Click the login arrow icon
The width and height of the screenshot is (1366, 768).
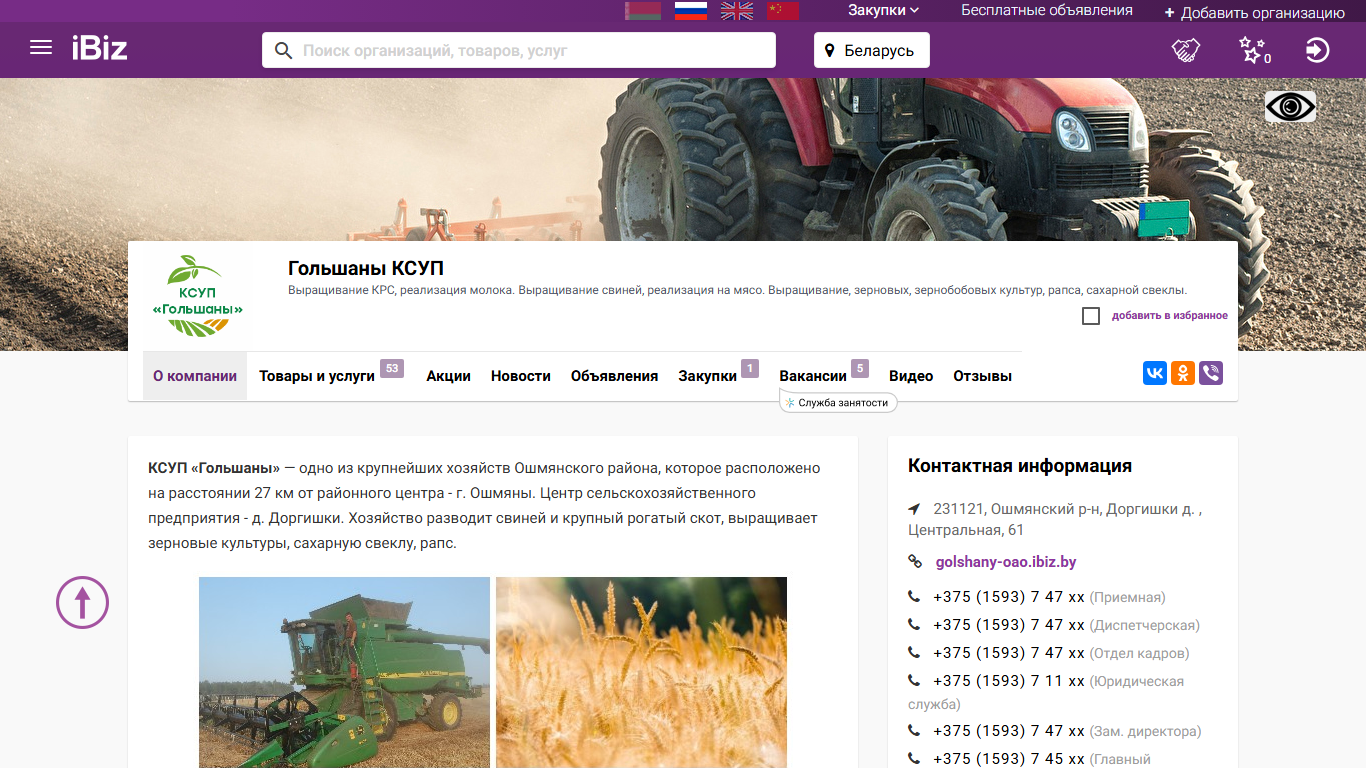tap(1318, 50)
